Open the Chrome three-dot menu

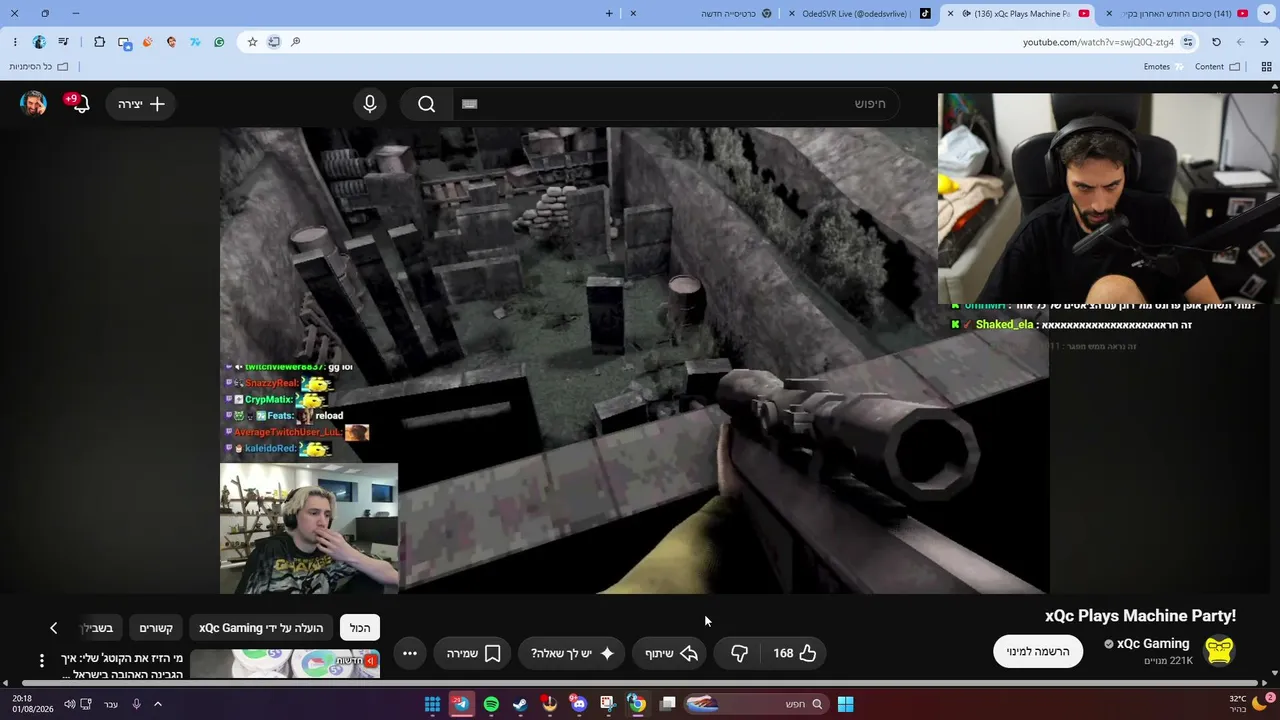click(x=15, y=42)
